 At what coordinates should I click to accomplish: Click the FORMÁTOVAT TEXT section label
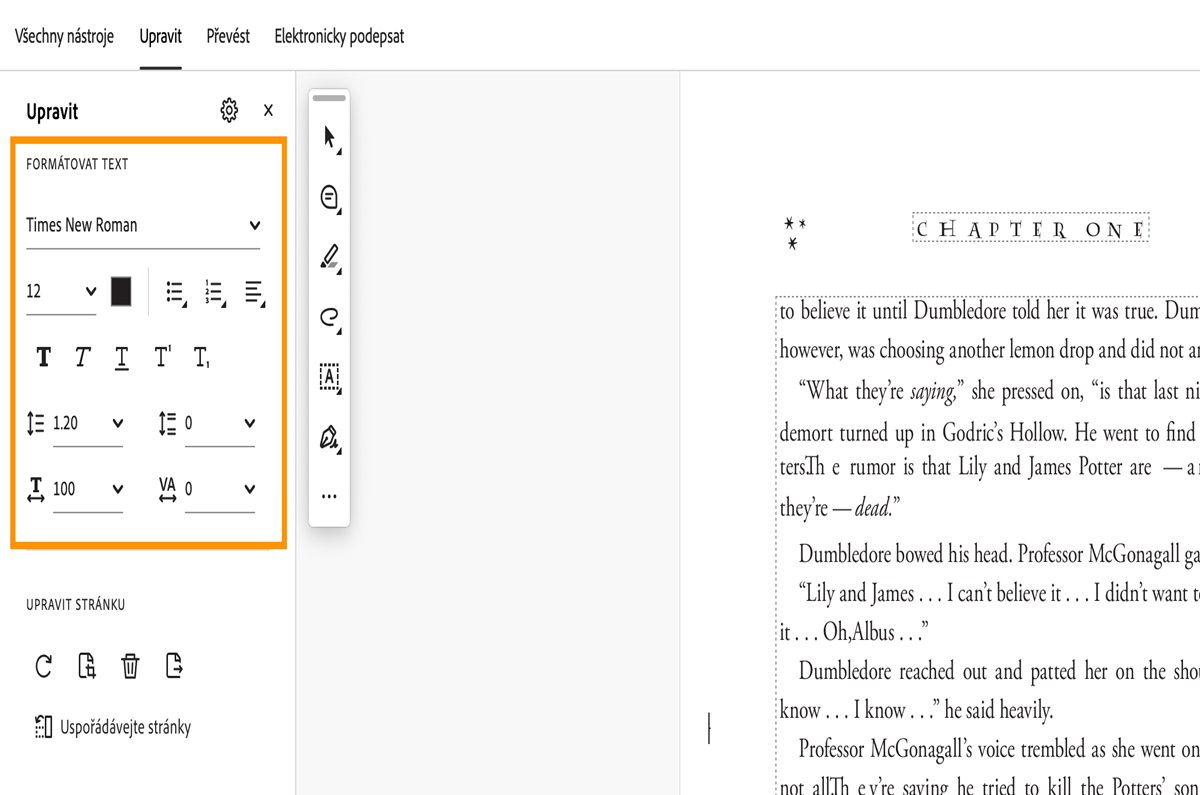(77, 164)
